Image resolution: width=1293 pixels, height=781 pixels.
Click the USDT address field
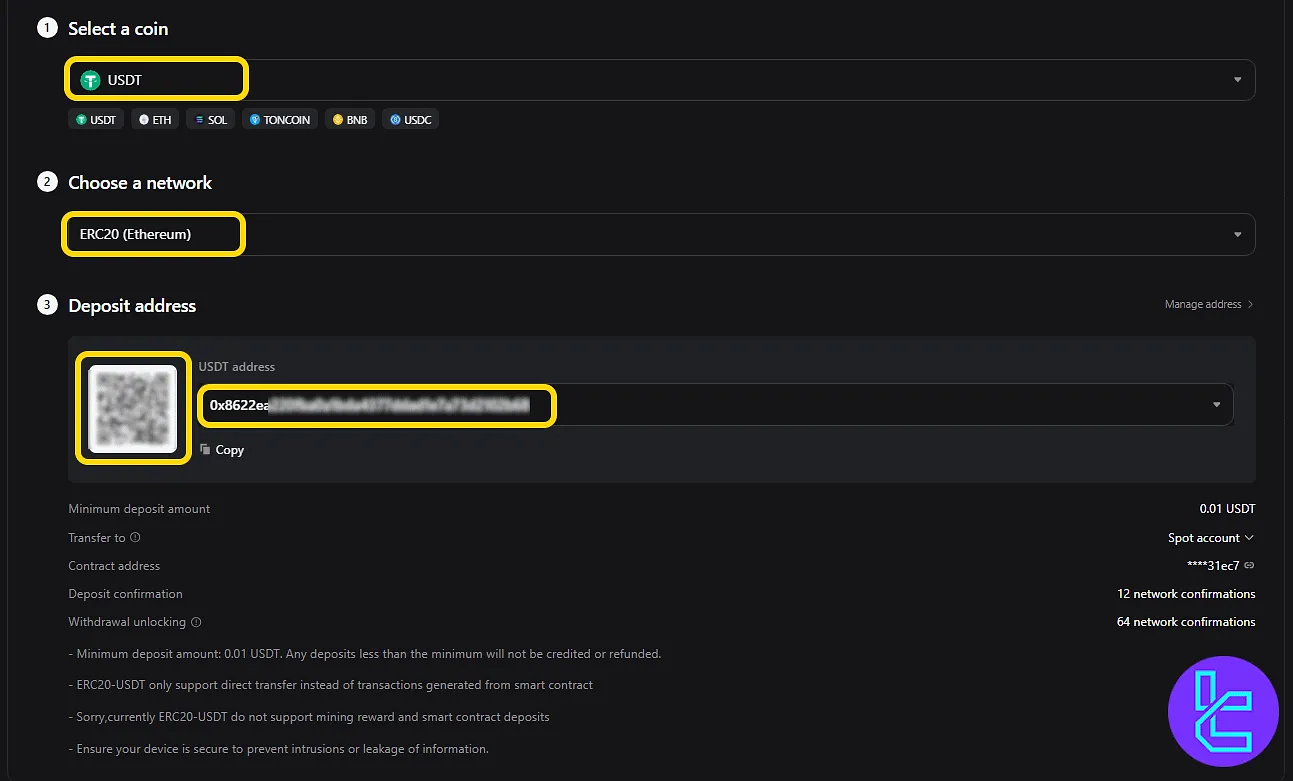[715, 405]
